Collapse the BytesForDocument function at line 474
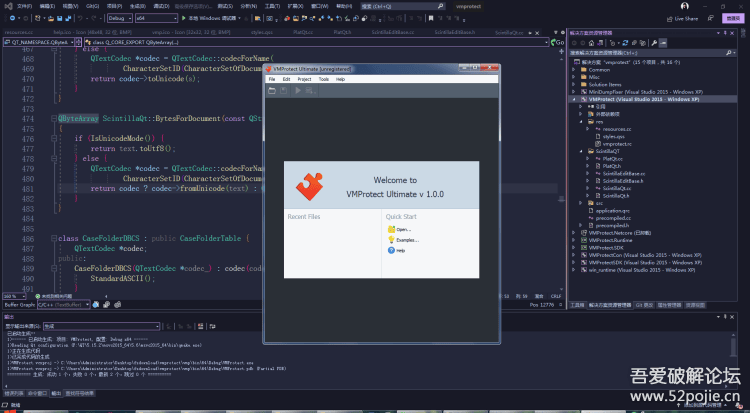 pyautogui.click(x=54, y=119)
